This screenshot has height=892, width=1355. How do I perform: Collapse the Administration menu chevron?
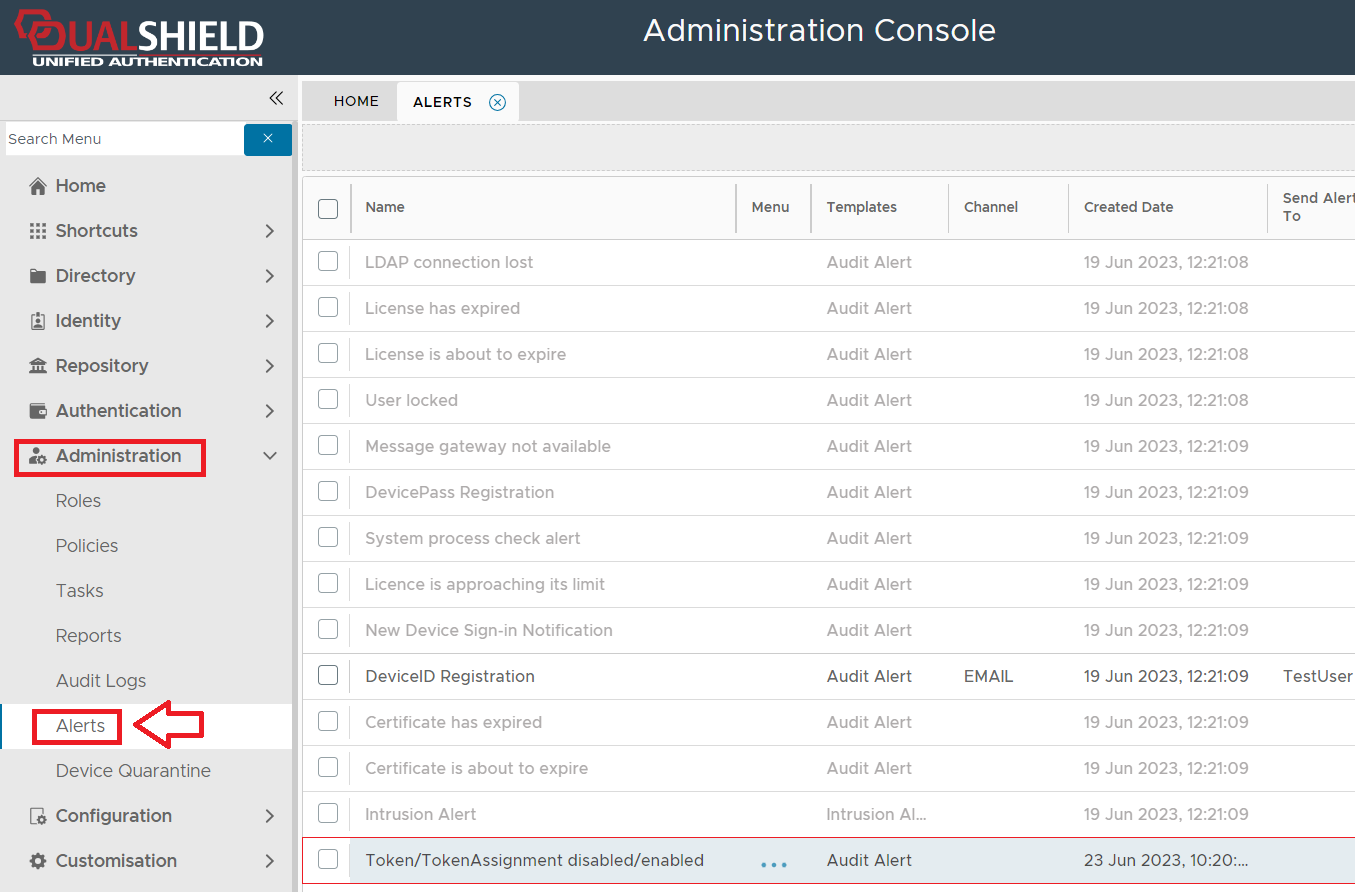269,456
